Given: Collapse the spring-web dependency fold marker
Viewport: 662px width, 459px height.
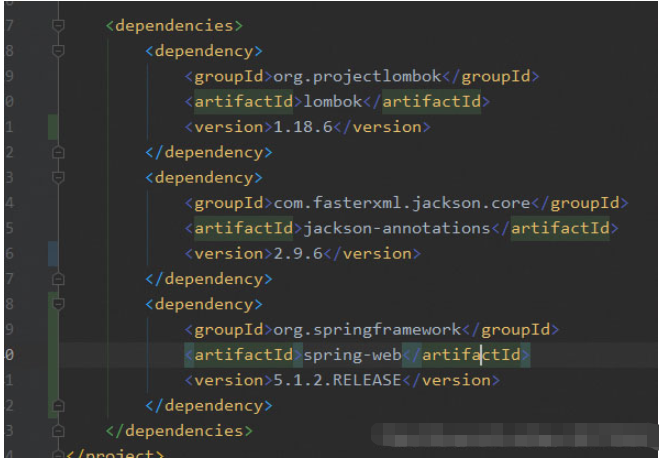Looking at the screenshot, I should click(x=58, y=304).
